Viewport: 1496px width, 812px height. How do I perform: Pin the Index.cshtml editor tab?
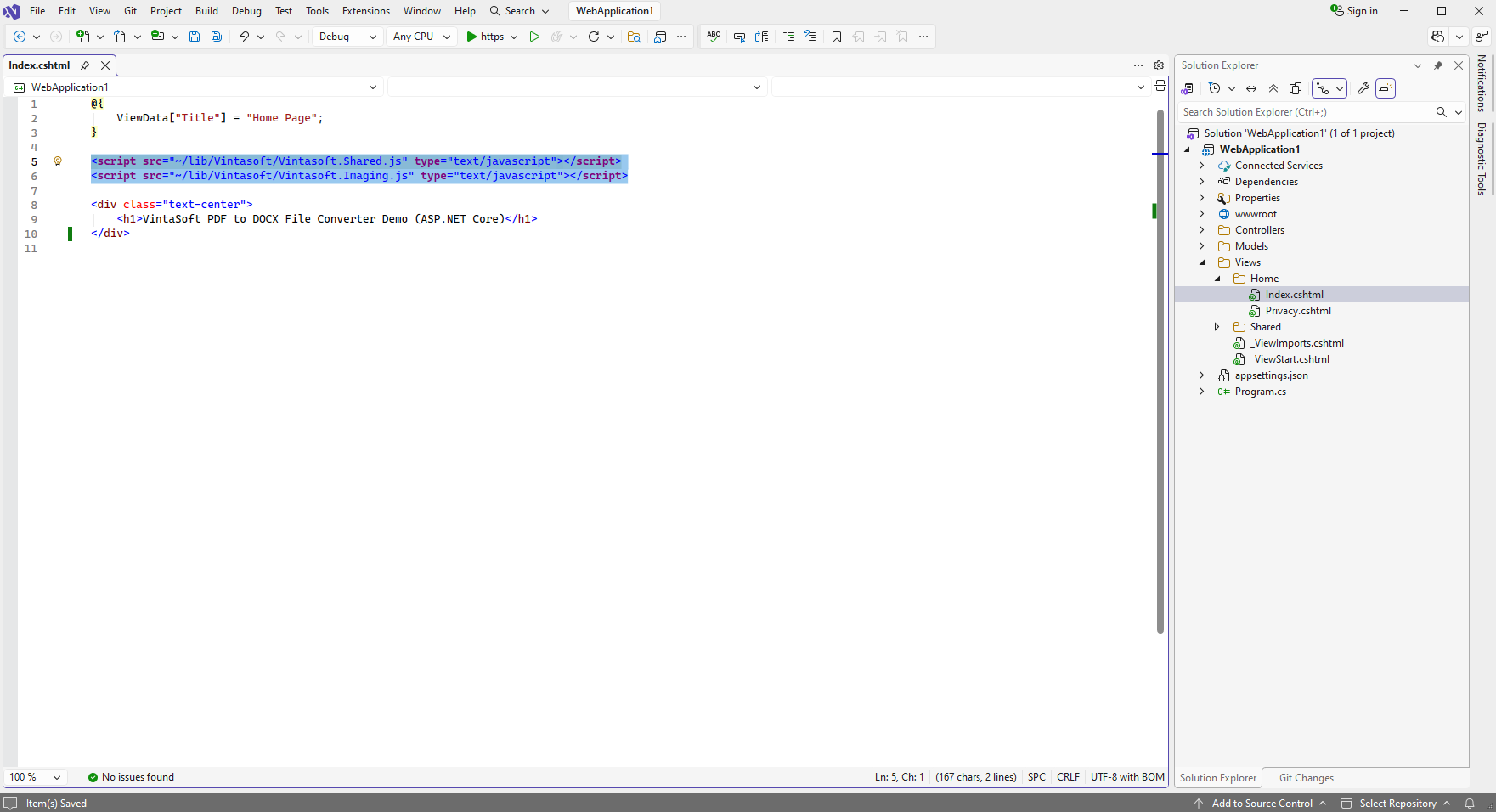coord(85,65)
